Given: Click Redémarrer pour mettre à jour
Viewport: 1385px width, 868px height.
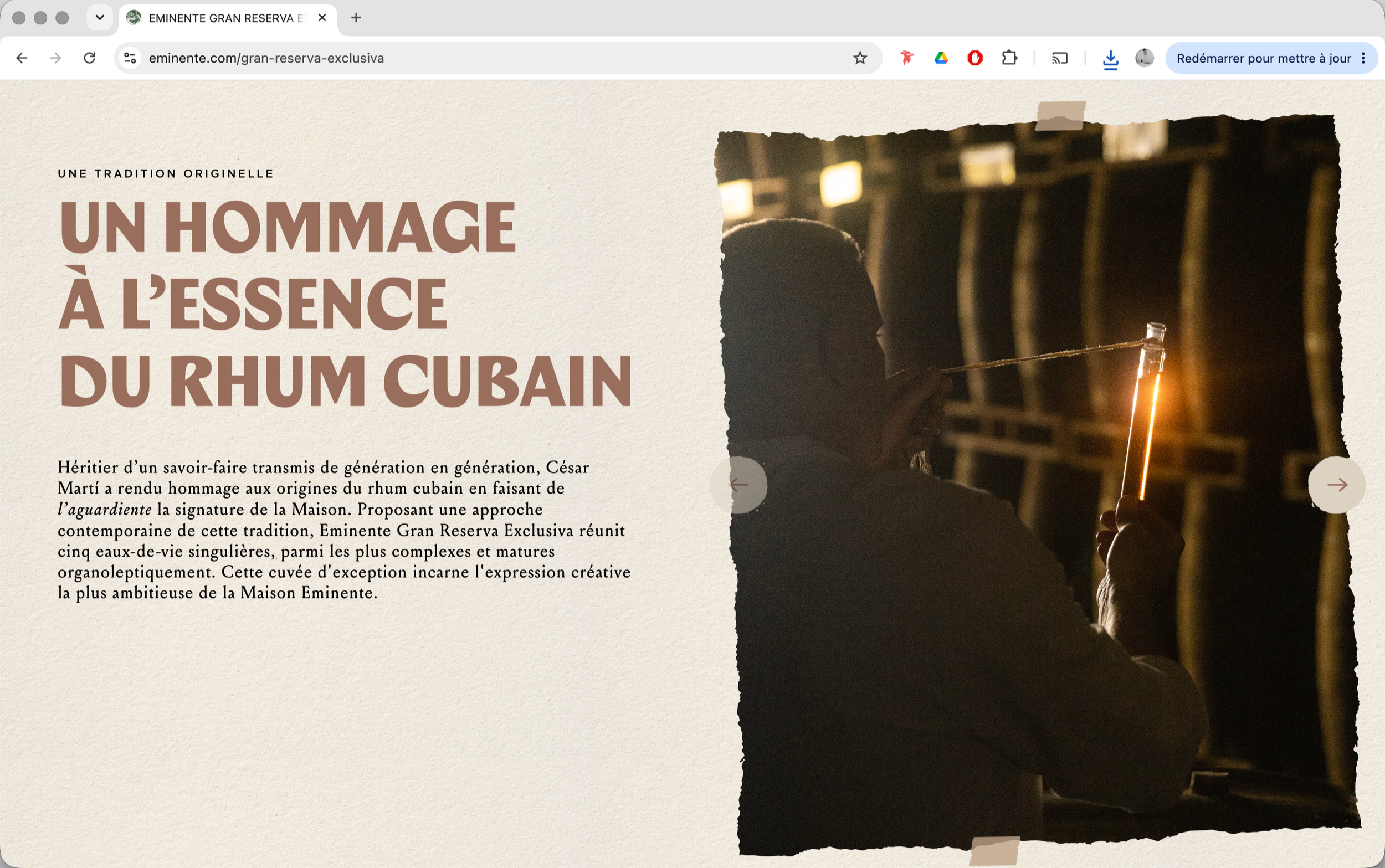Looking at the screenshot, I should click(x=1263, y=58).
